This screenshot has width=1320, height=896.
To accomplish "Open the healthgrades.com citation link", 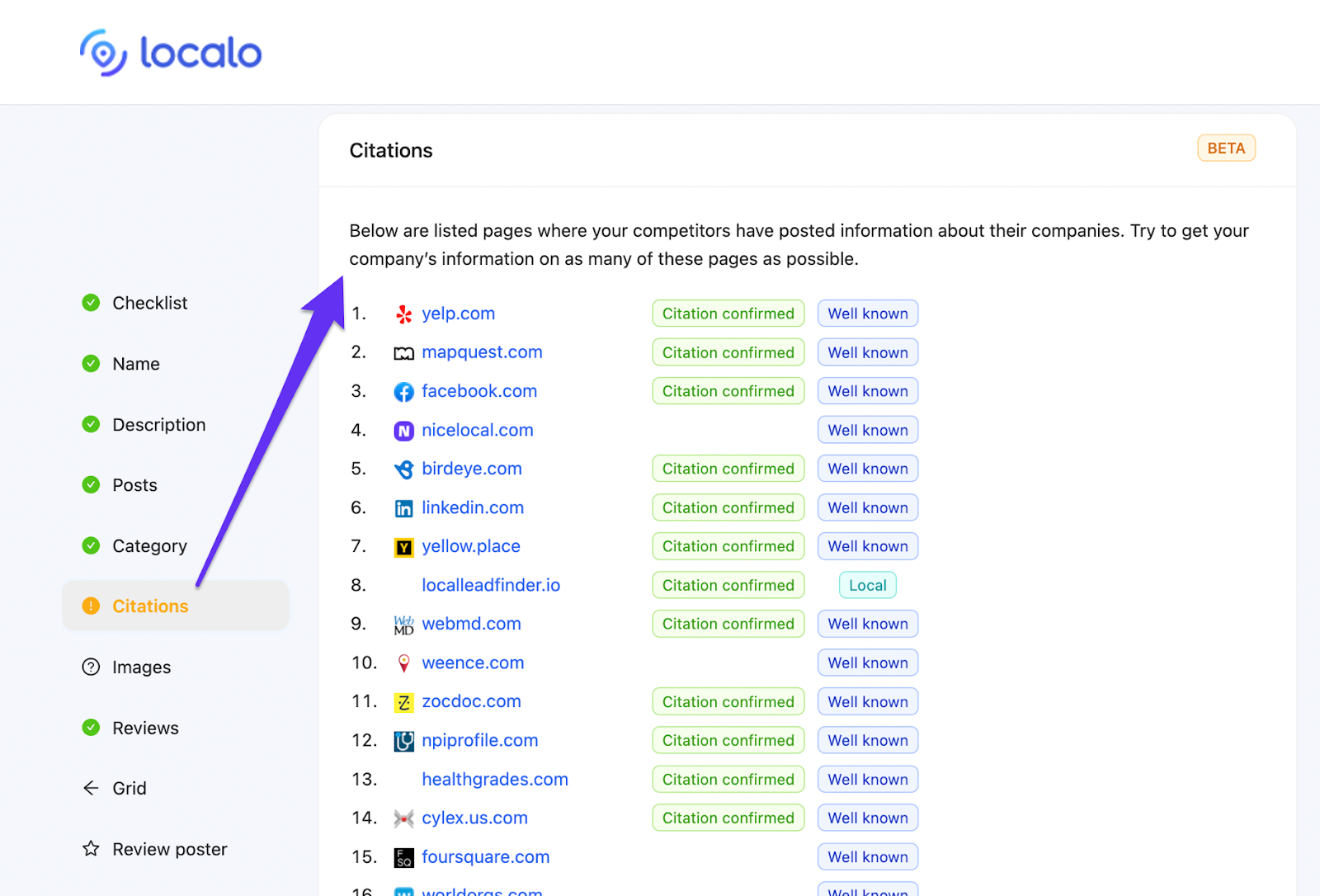I will (494, 780).
